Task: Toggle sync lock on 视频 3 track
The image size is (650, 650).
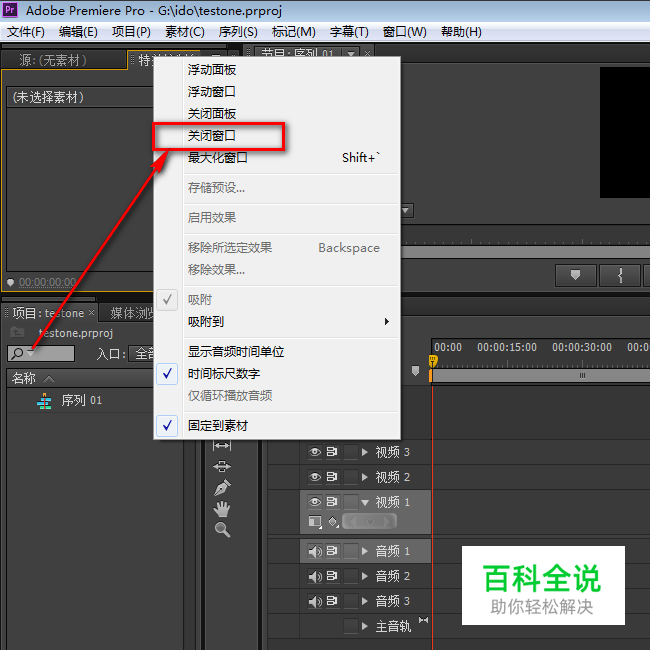Action: click(332, 451)
